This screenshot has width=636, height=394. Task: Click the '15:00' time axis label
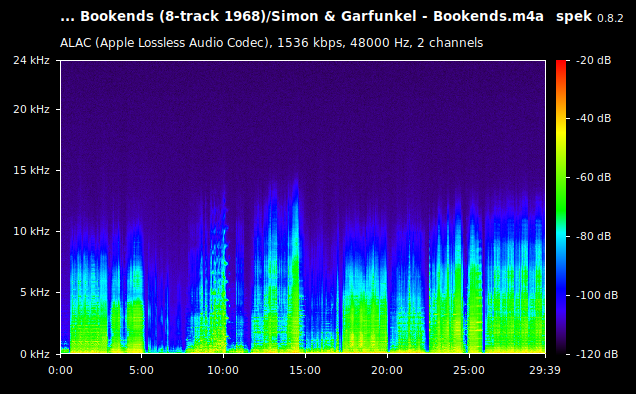pos(305,370)
